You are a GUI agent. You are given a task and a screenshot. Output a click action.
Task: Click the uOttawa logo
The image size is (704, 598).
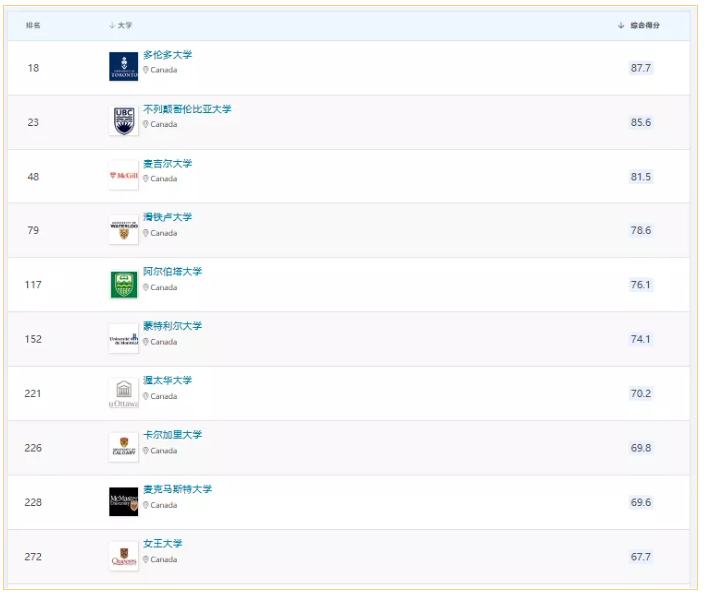pos(123,394)
